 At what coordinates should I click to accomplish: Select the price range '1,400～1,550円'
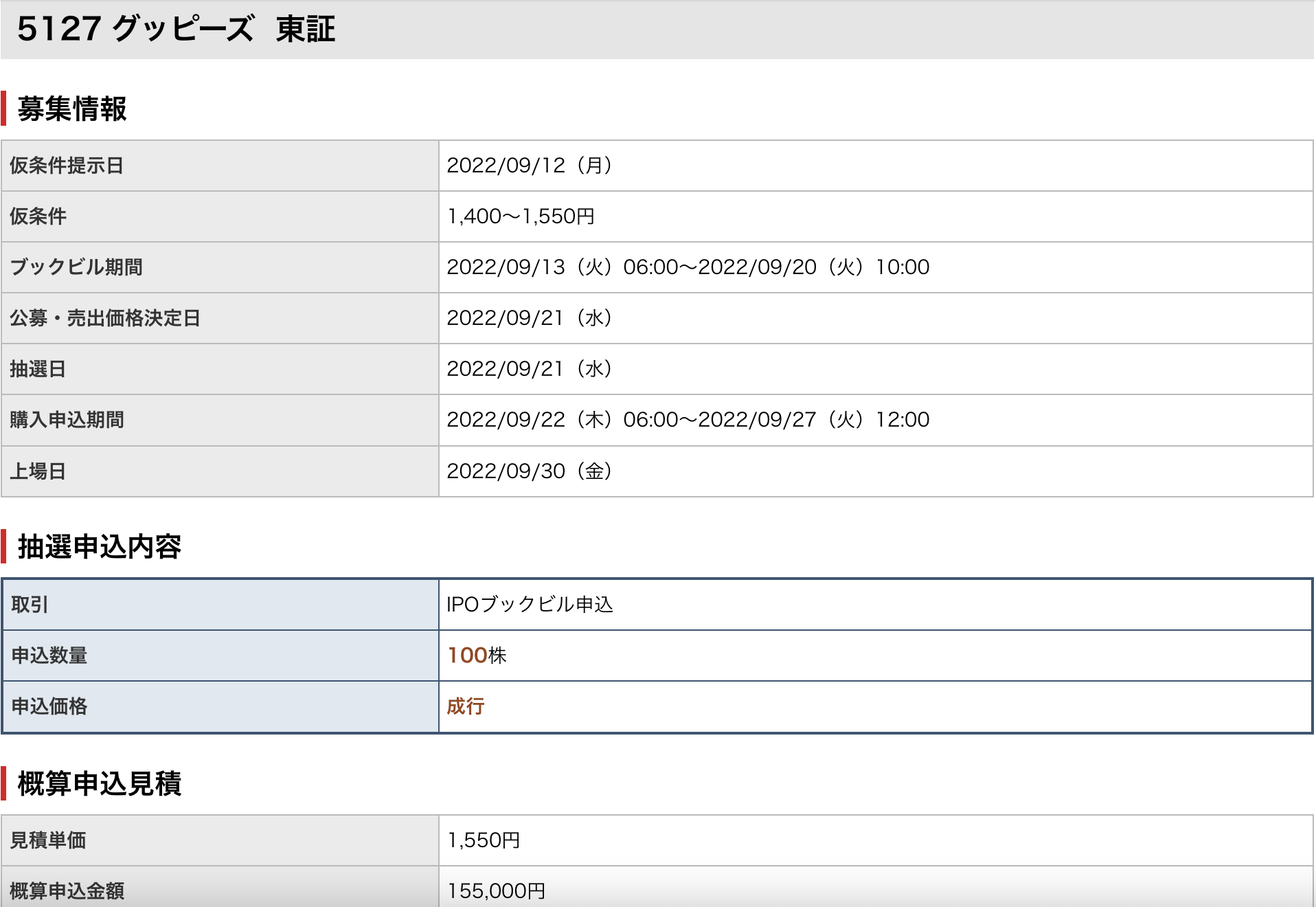pyautogui.click(x=521, y=216)
